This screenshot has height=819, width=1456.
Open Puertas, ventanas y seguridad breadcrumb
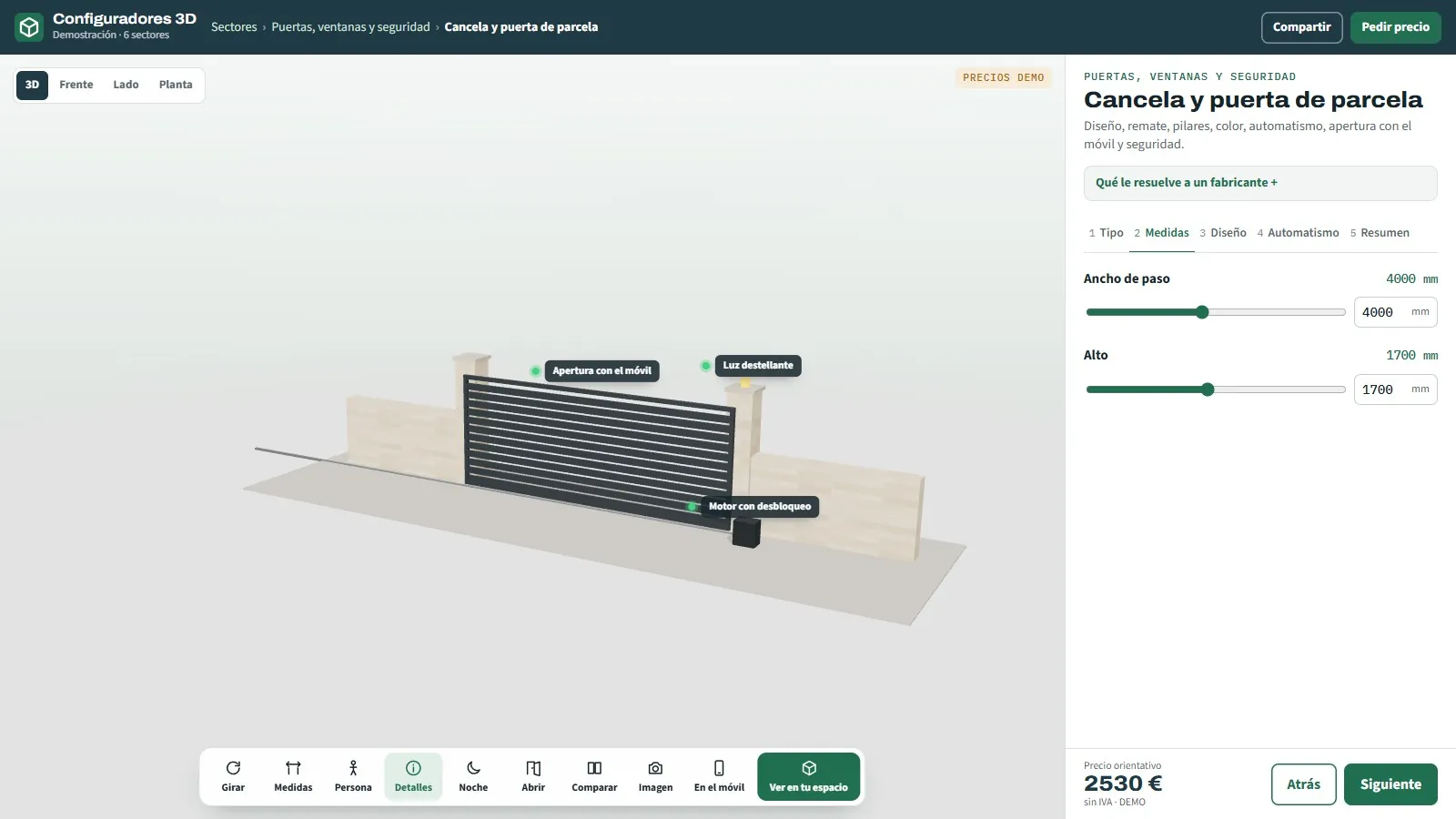[350, 27]
